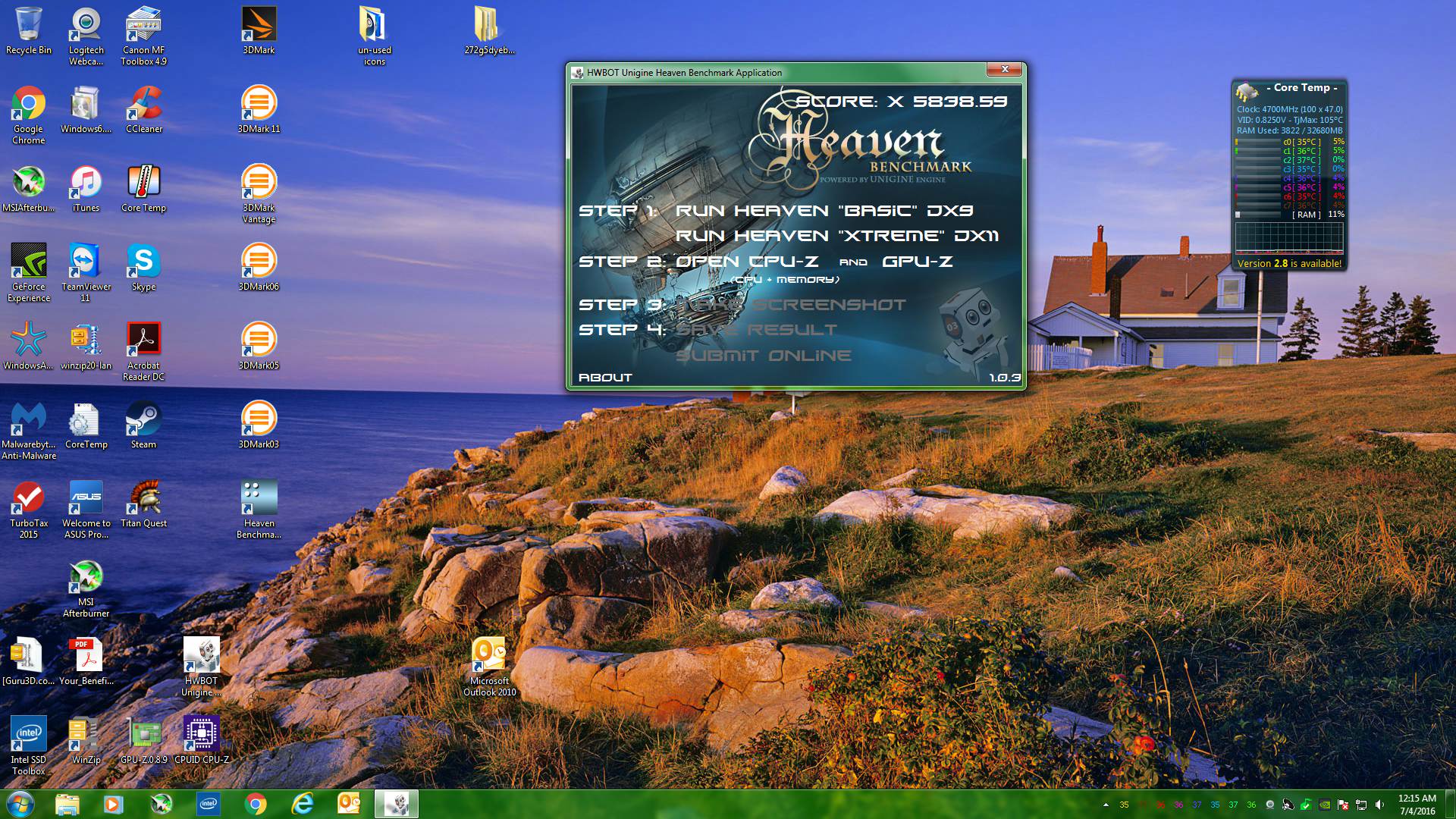The image size is (1456, 819).
Task: Click Submit Online in HWBOT window
Action: (764, 356)
